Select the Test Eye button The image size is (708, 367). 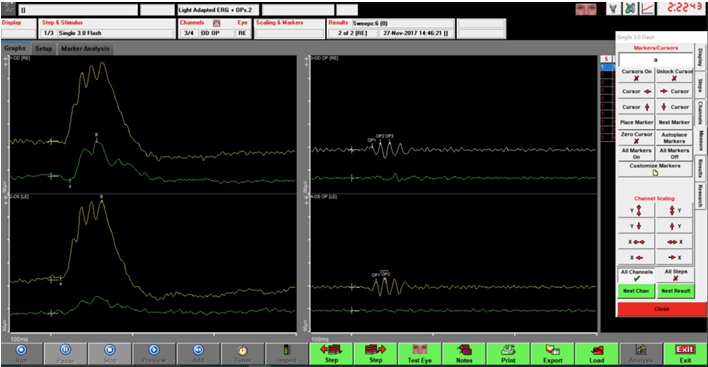coord(420,353)
